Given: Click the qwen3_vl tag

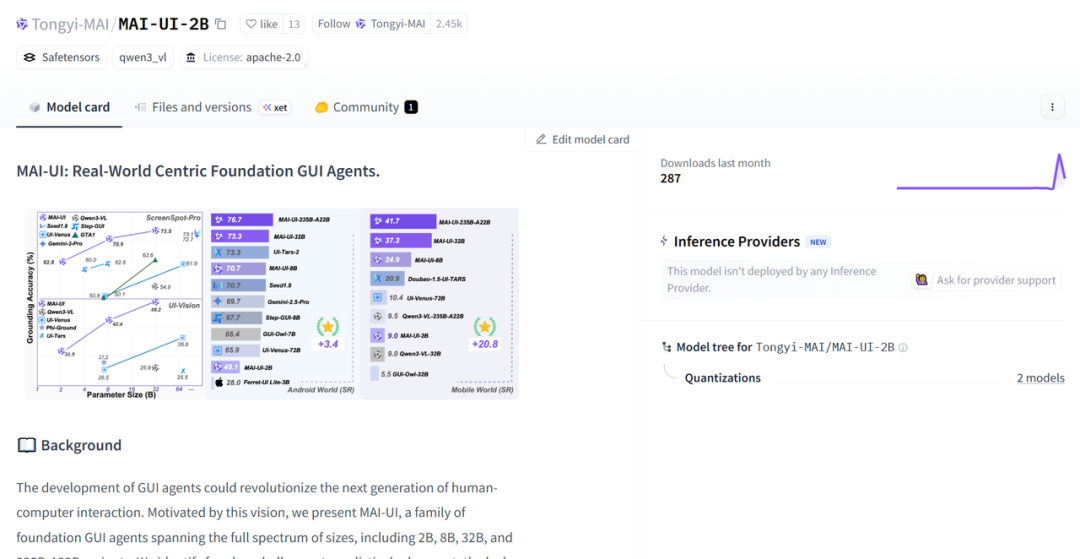Looking at the screenshot, I should tap(143, 57).
